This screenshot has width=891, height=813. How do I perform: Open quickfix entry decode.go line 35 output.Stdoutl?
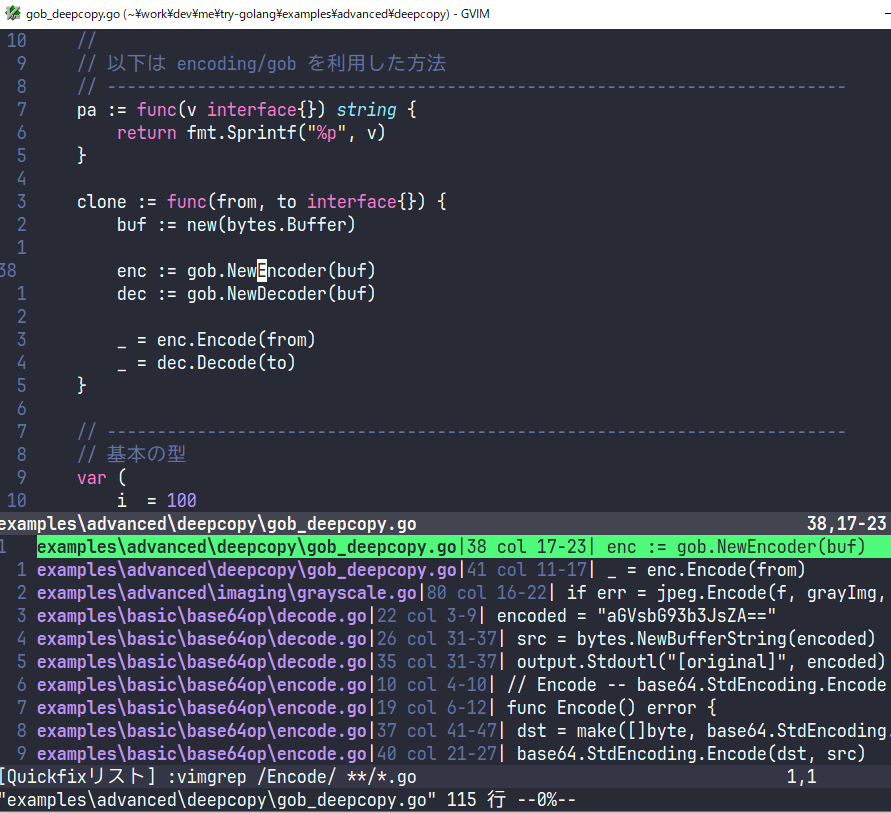(461, 662)
